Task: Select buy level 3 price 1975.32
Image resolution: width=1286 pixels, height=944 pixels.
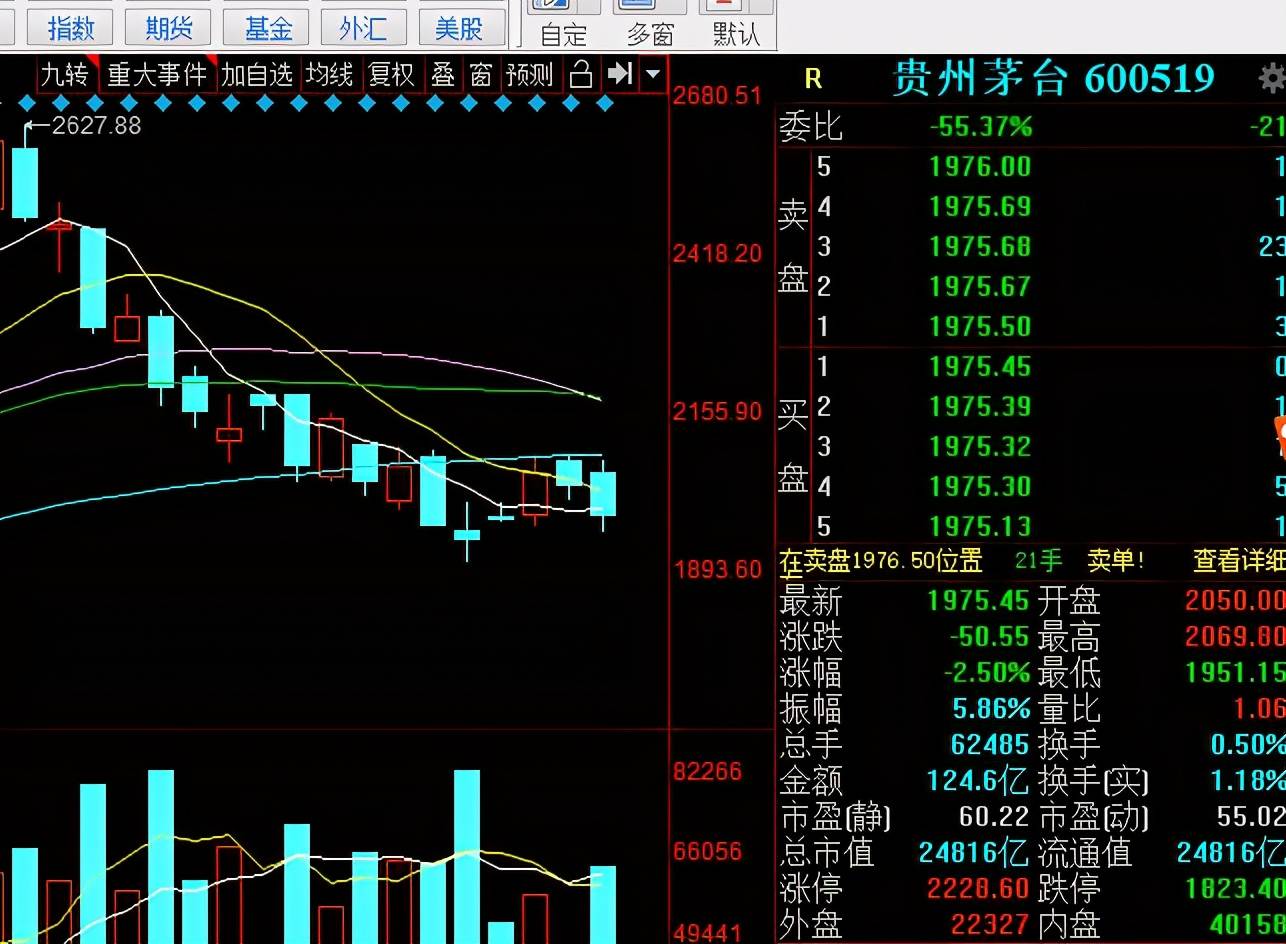Action: point(980,446)
